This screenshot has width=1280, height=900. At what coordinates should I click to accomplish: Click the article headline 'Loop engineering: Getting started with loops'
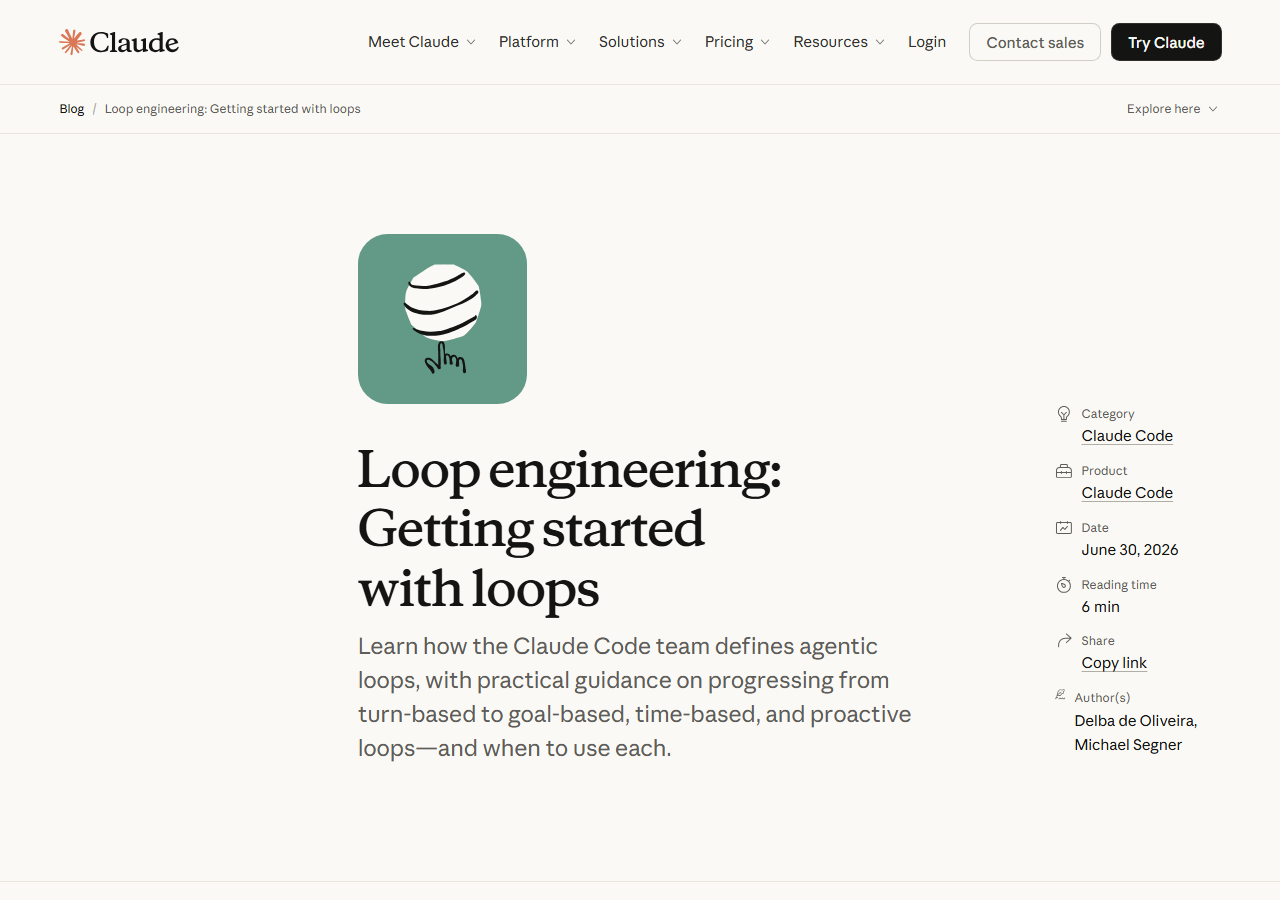[x=569, y=528]
